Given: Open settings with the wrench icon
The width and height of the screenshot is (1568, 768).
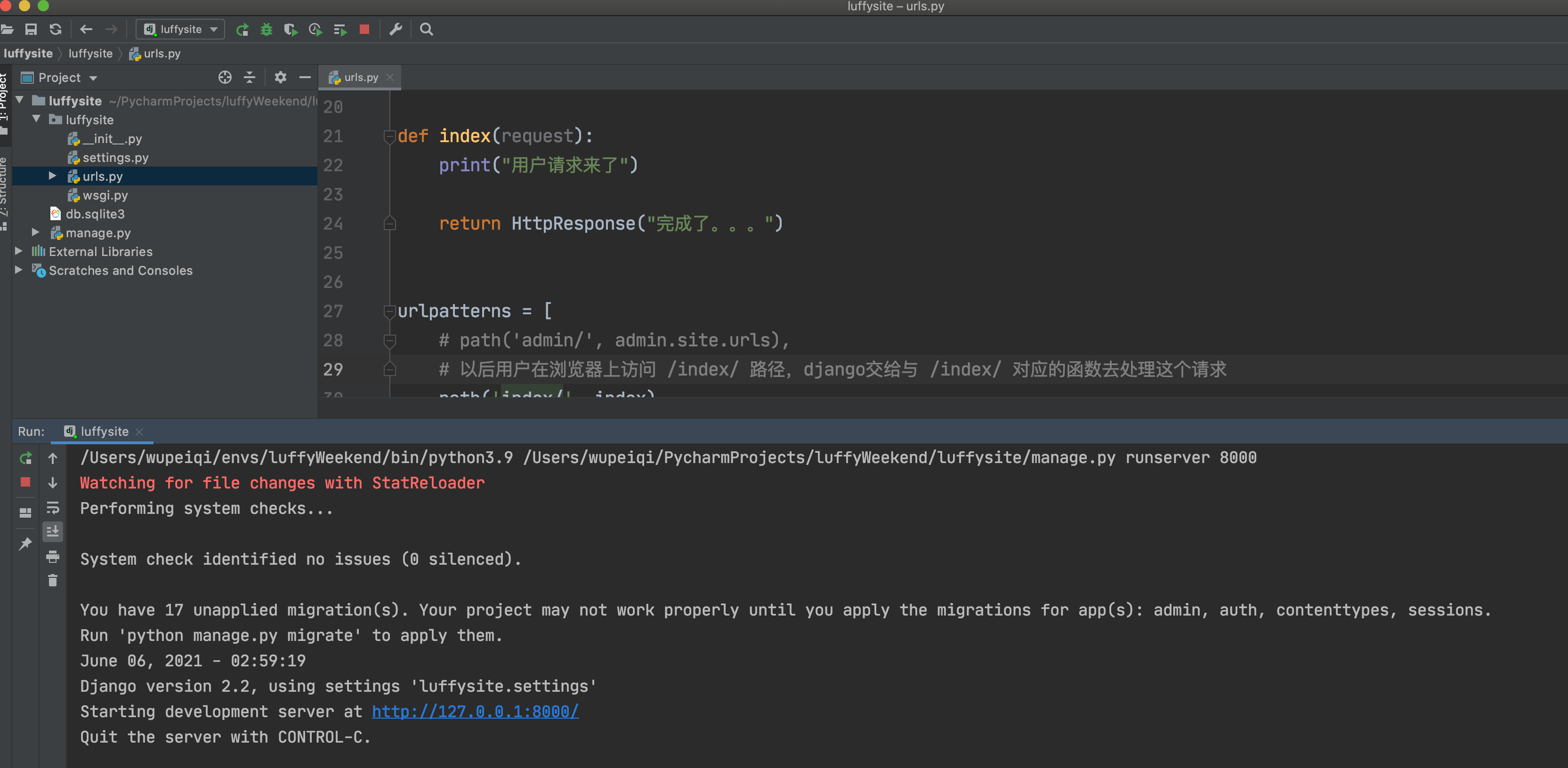Looking at the screenshot, I should pos(396,29).
